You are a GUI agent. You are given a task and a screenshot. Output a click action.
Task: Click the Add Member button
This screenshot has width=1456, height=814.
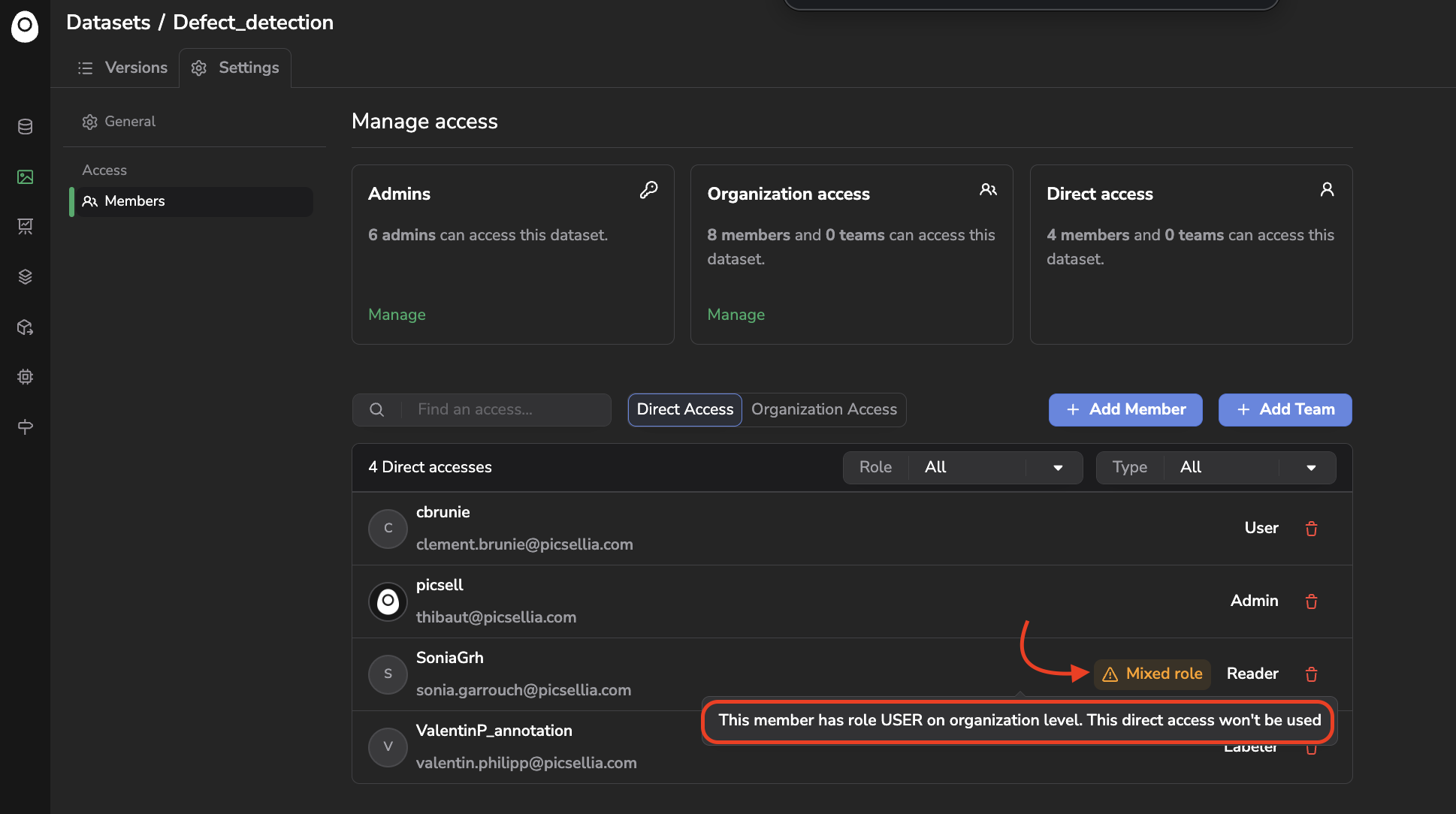coord(1125,409)
